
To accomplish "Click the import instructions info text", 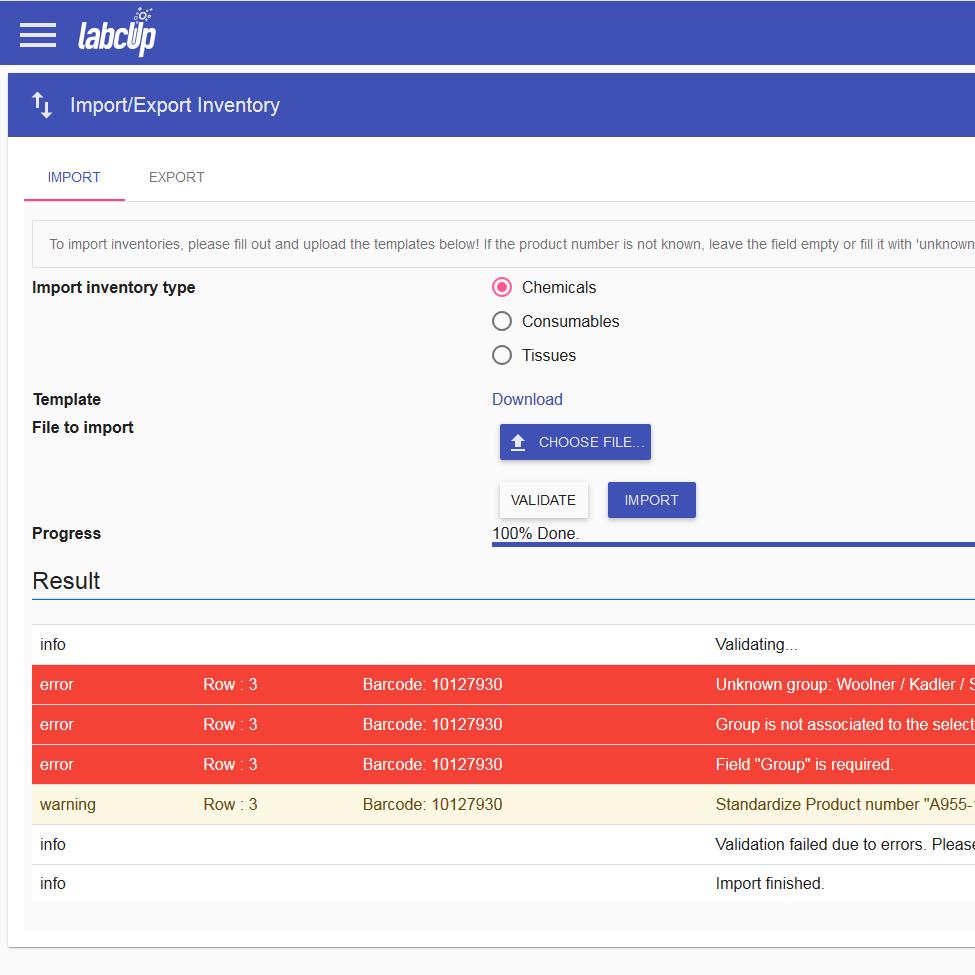I will pyautogui.click(x=512, y=244).
